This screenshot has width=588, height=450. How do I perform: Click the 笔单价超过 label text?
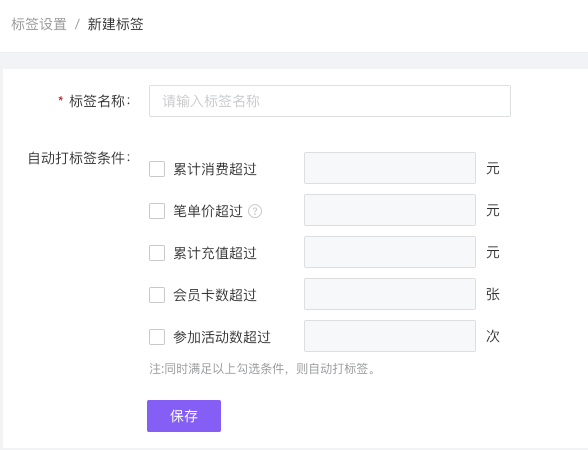(208, 211)
